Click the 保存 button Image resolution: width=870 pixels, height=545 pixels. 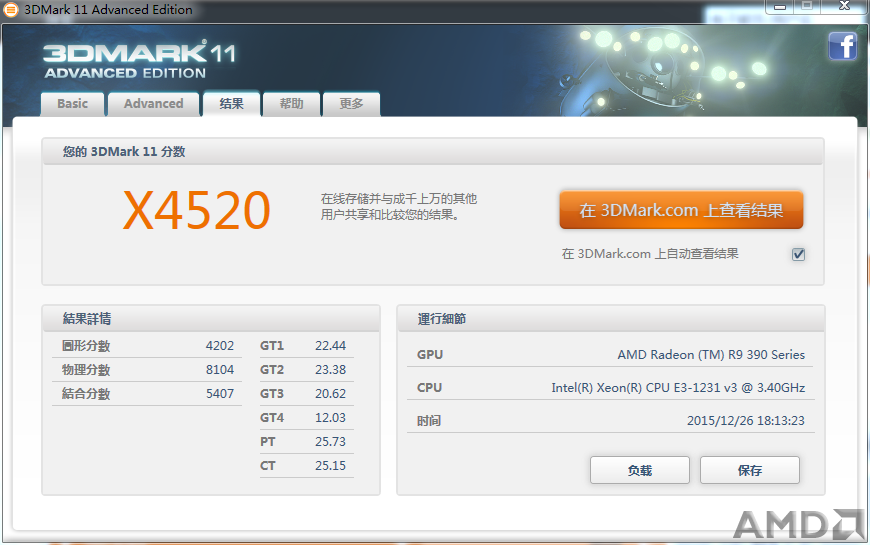point(750,471)
